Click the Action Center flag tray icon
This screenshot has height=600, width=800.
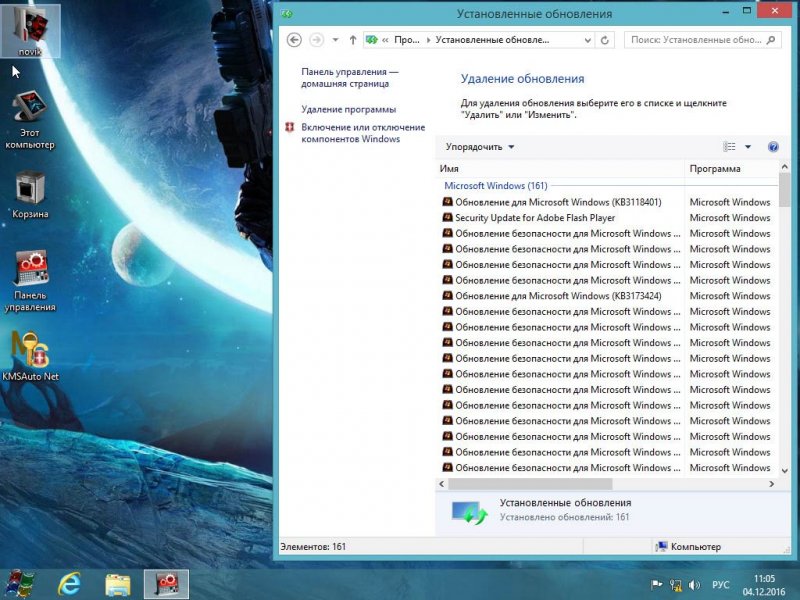(x=656, y=585)
